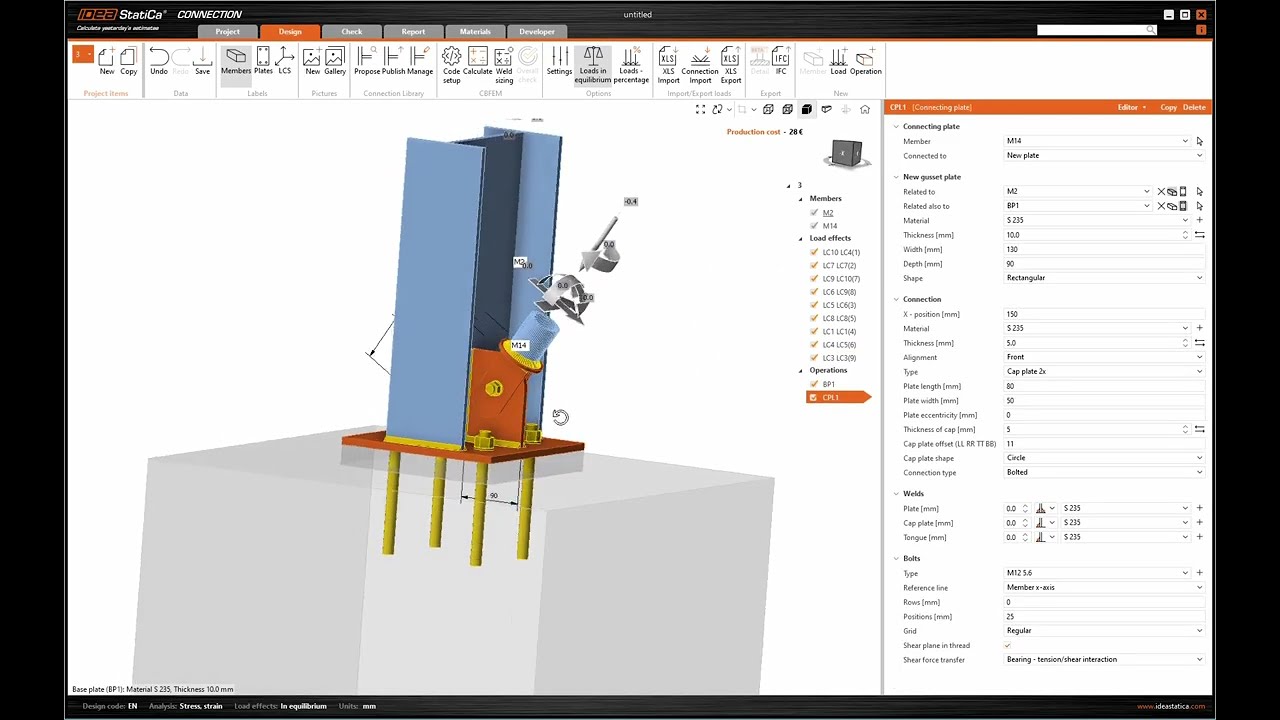Open the Editor menu in CPL1 header
Screen dimensions: 1280x720
pyautogui.click(x=1131, y=107)
